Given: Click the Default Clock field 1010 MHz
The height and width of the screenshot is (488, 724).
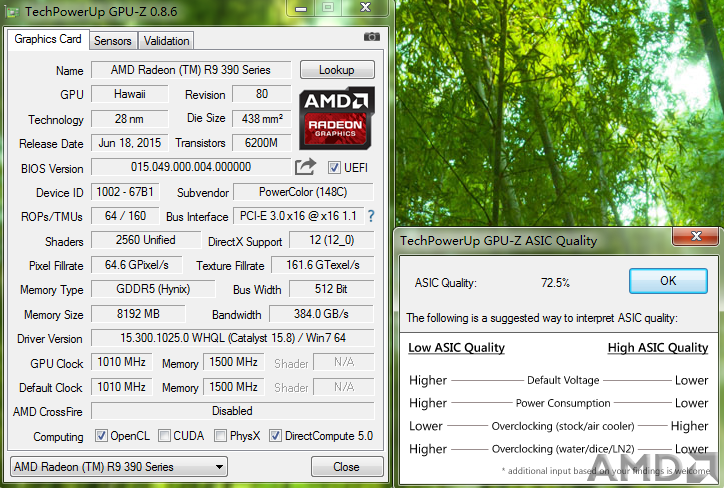Looking at the screenshot, I should tap(121, 386).
